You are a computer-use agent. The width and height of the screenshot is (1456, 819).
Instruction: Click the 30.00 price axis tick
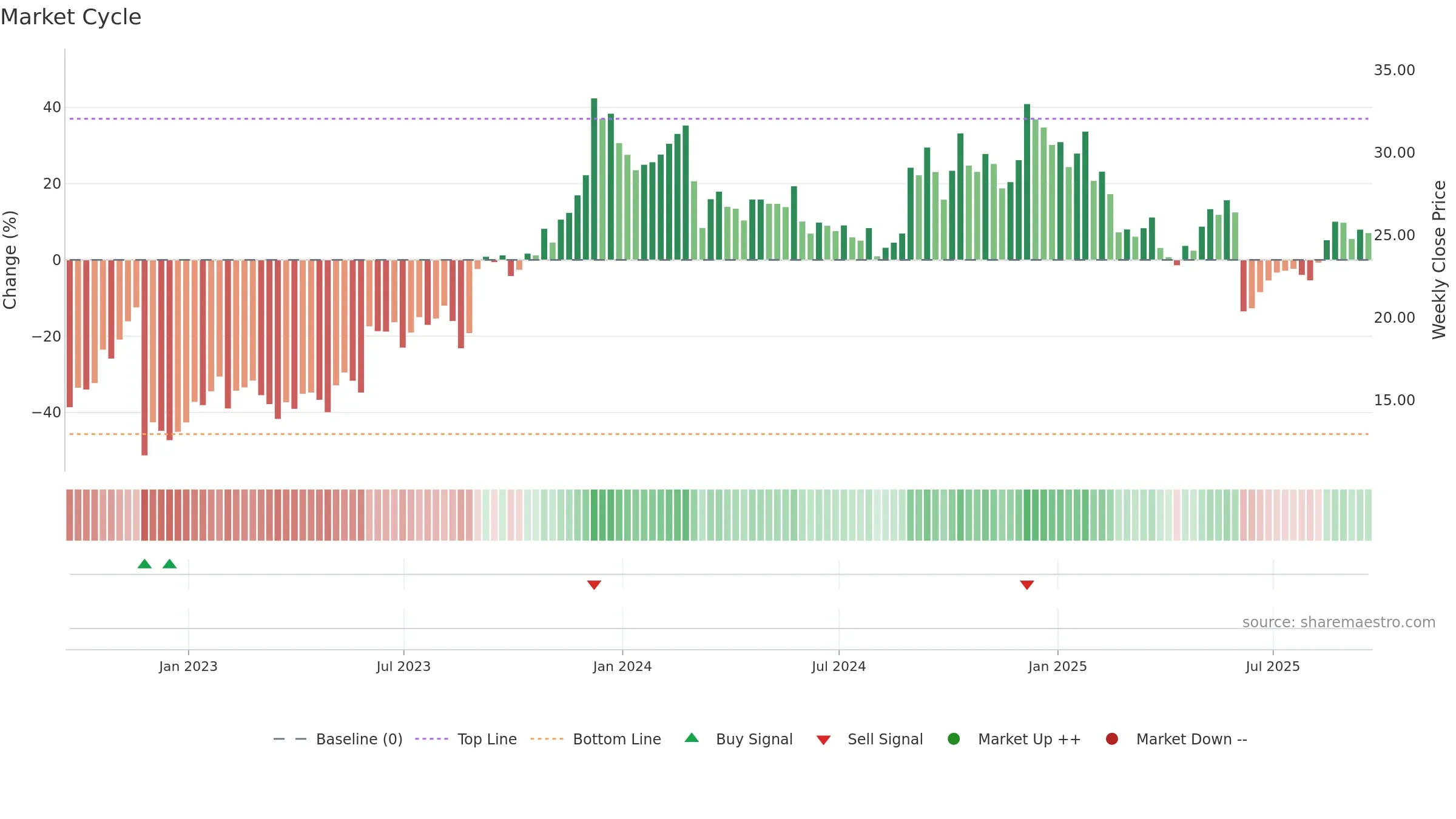tap(1394, 153)
